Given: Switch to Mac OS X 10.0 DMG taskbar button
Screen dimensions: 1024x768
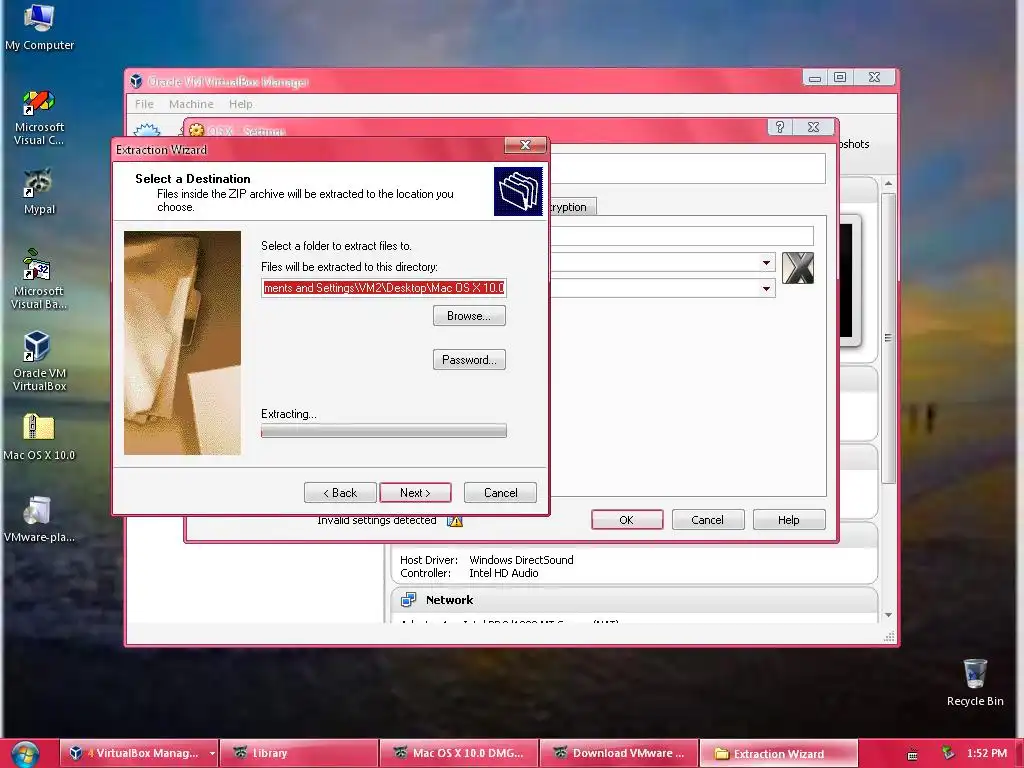Looking at the screenshot, I should (x=459, y=753).
